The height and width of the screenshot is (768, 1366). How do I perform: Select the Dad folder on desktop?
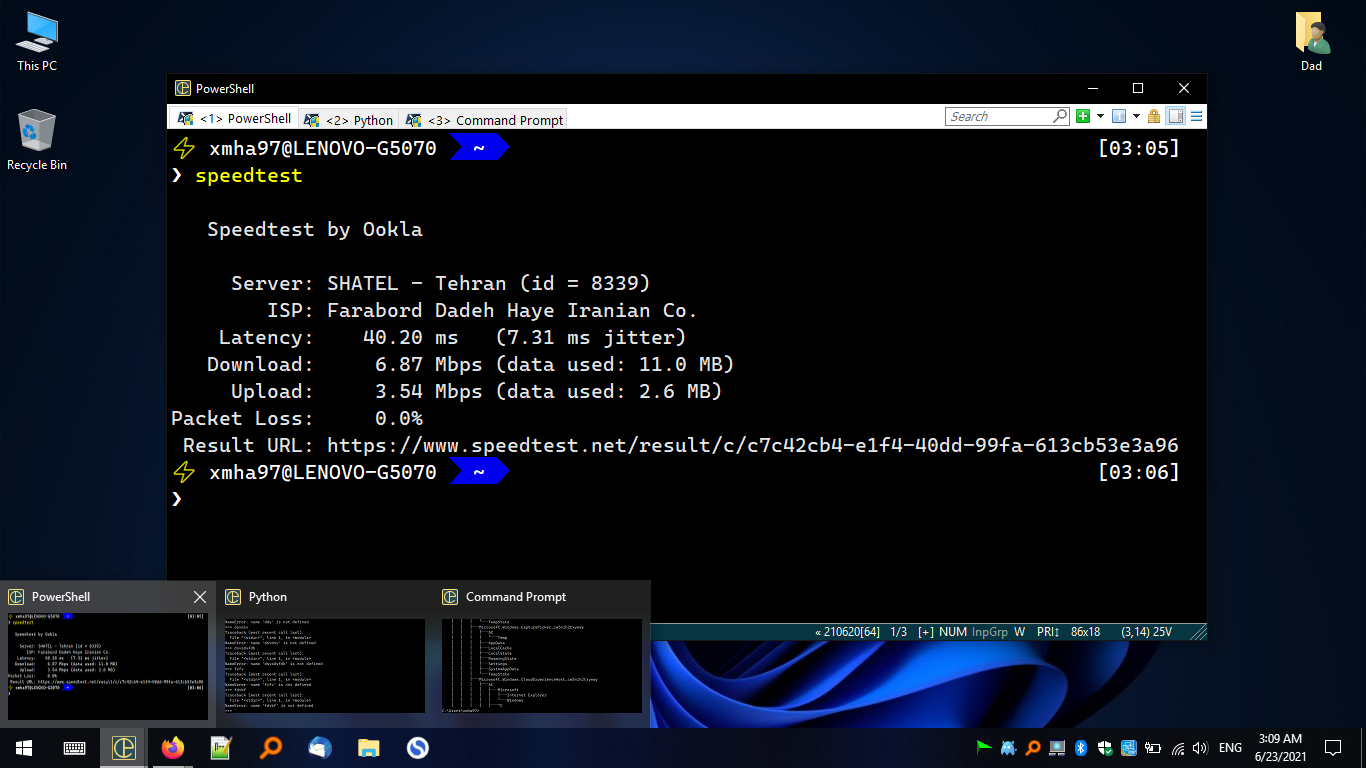(1311, 42)
